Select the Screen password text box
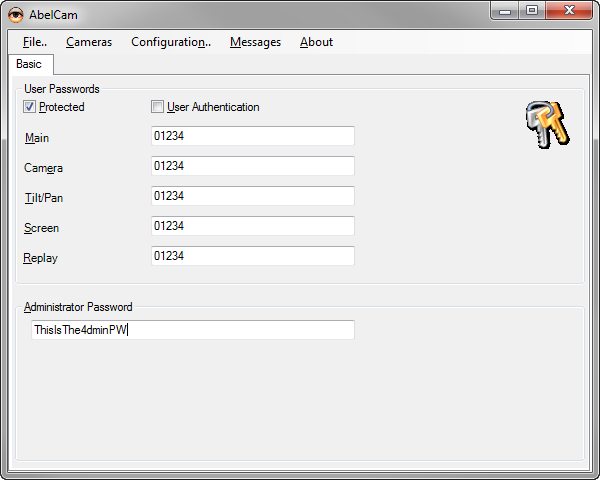Viewport: 600px width, 480px height. click(252, 226)
